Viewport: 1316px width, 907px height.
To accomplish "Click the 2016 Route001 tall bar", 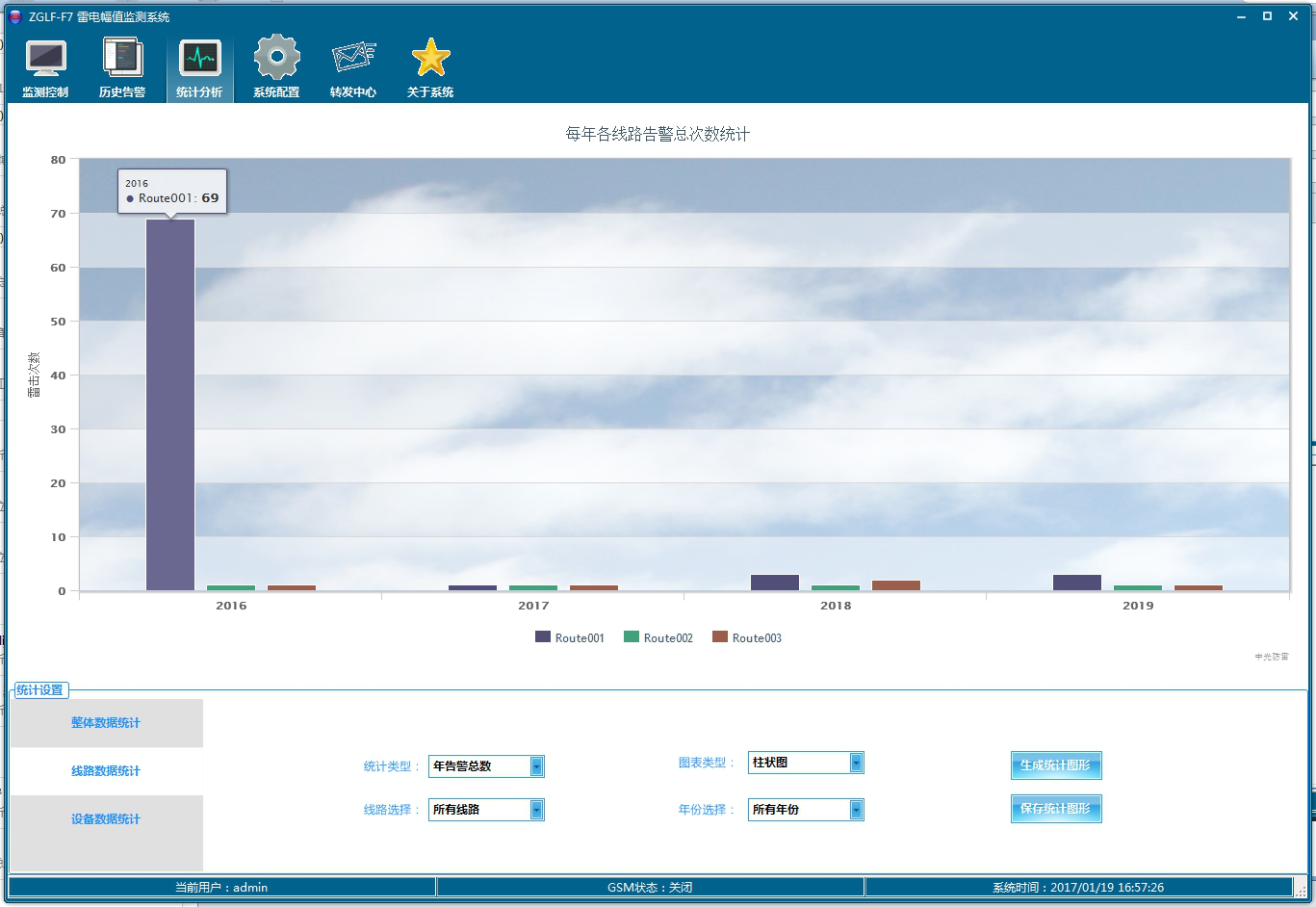I will pyautogui.click(x=170, y=404).
